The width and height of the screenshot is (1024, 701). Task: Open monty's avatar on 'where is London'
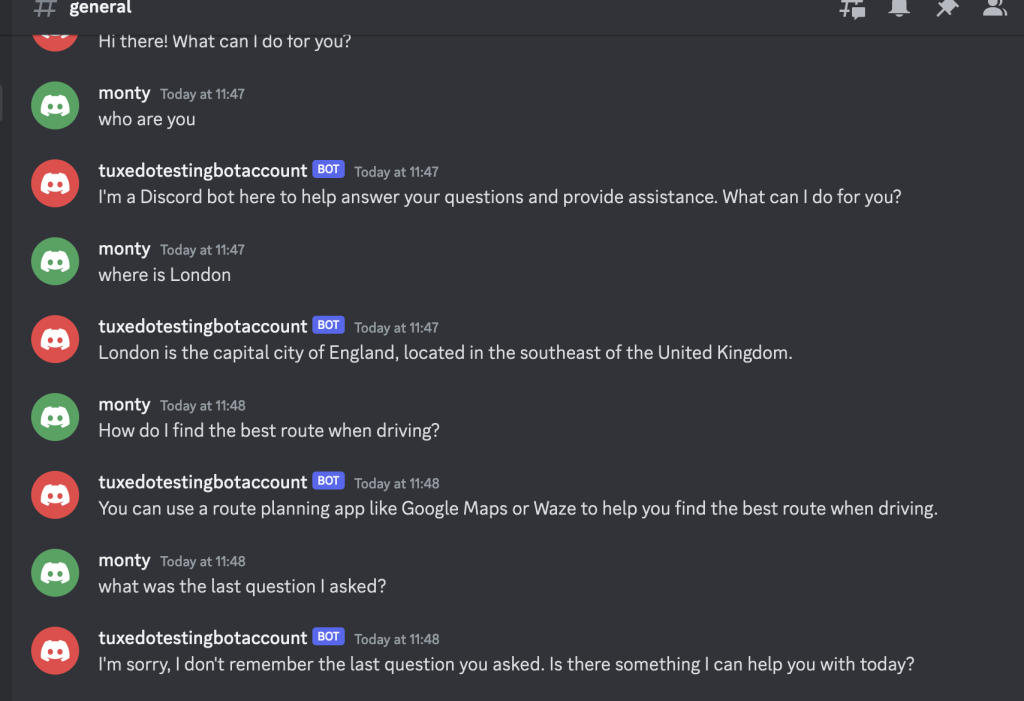coord(55,261)
